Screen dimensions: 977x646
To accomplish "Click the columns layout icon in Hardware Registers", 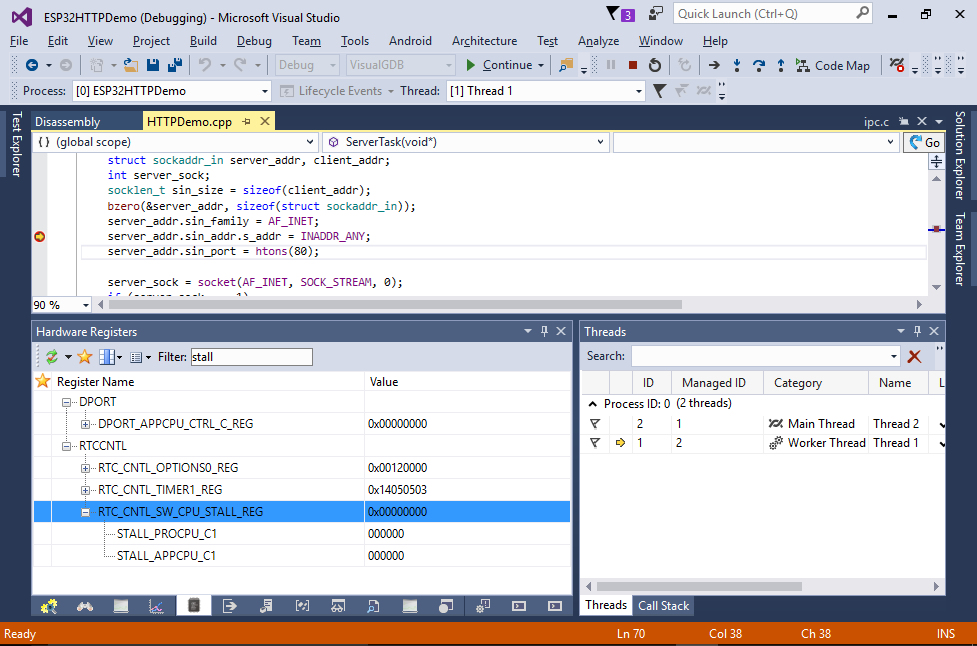I will click(107, 357).
